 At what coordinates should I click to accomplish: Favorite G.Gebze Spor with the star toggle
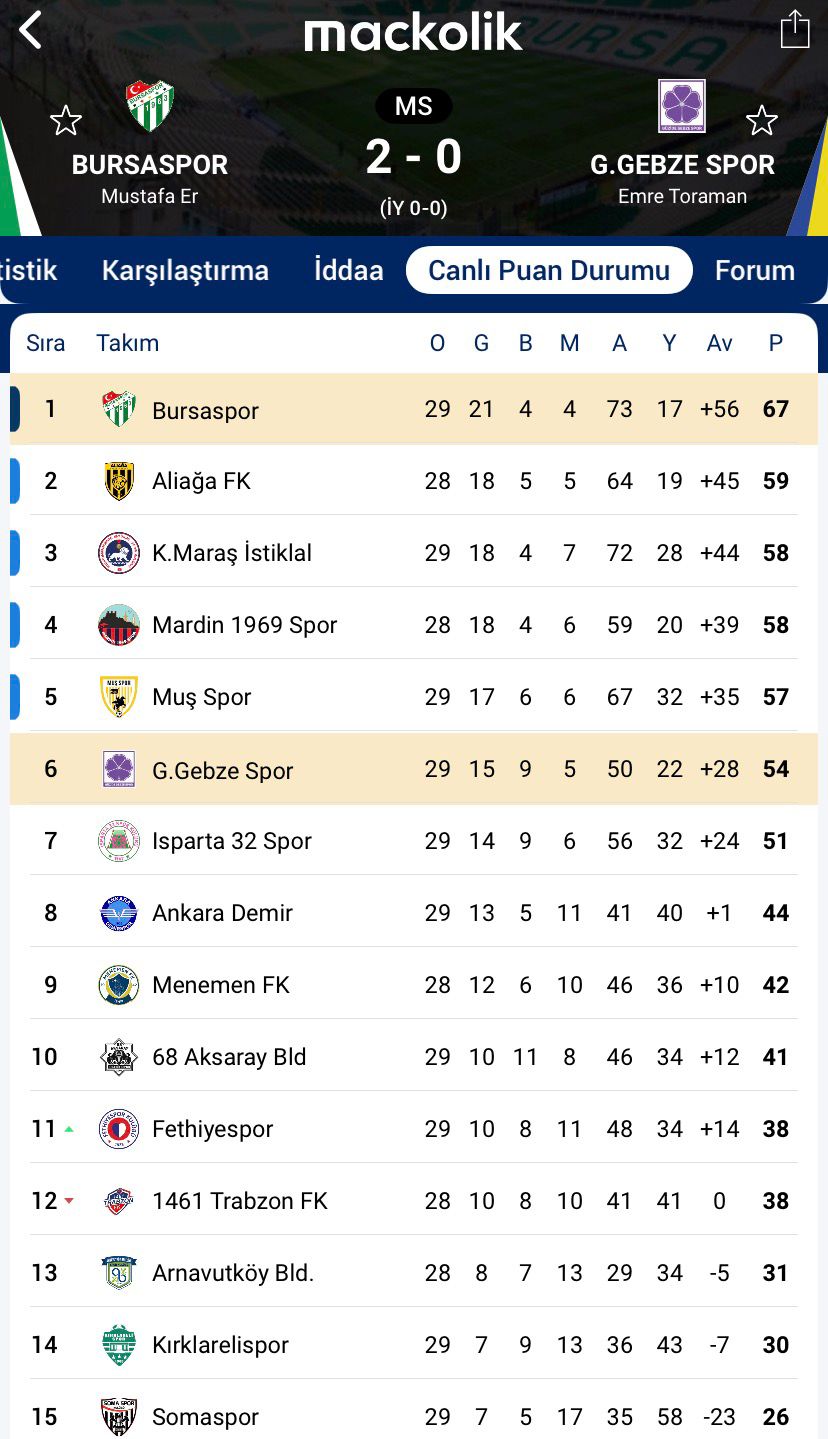pyautogui.click(x=762, y=121)
